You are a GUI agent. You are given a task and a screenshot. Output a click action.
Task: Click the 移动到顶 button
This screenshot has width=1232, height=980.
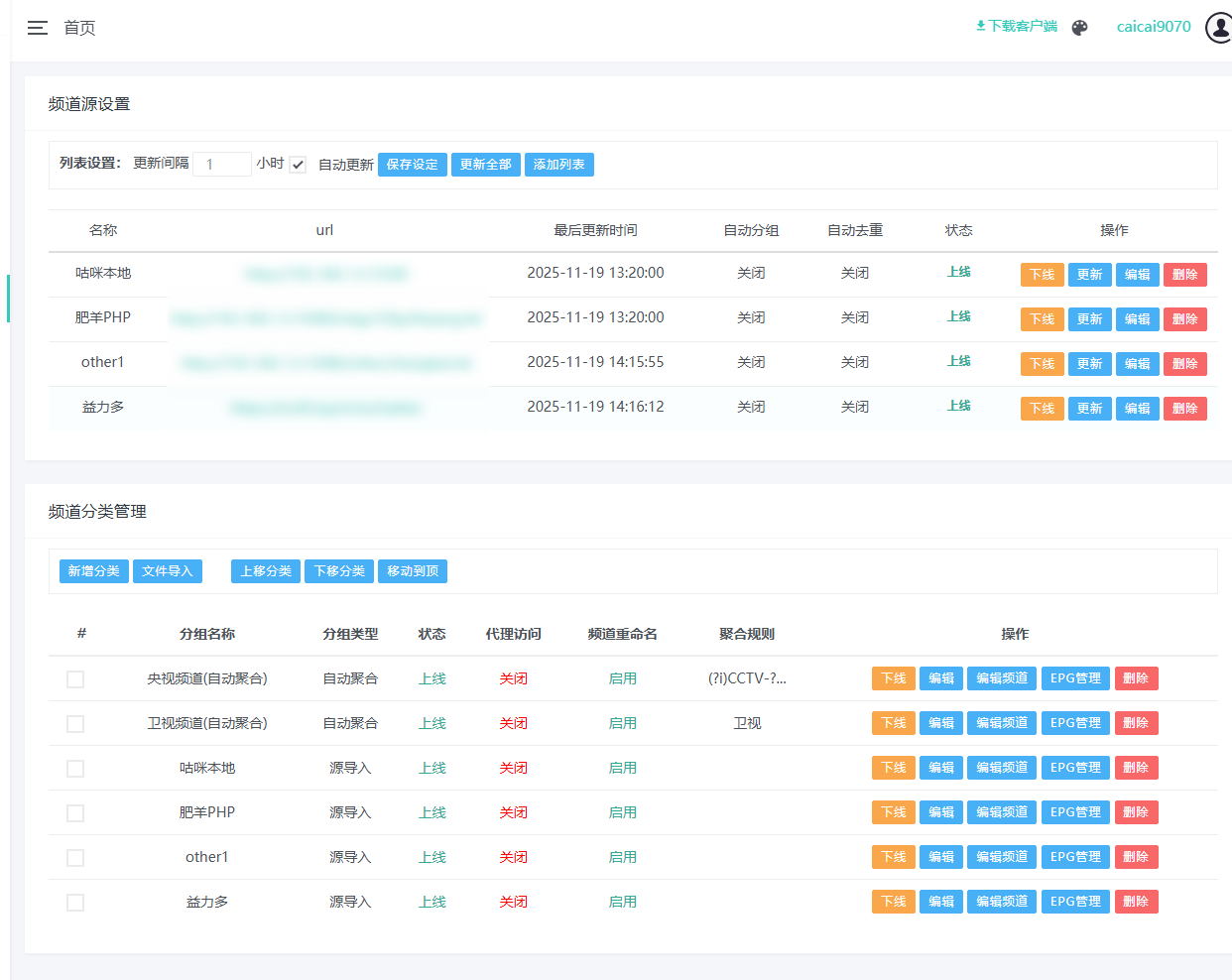coord(413,571)
